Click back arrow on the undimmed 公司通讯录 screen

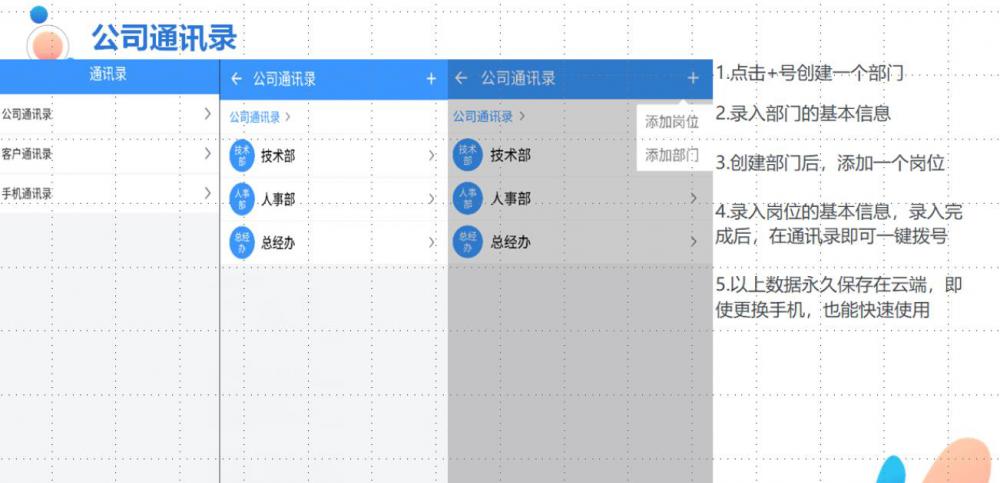236,79
